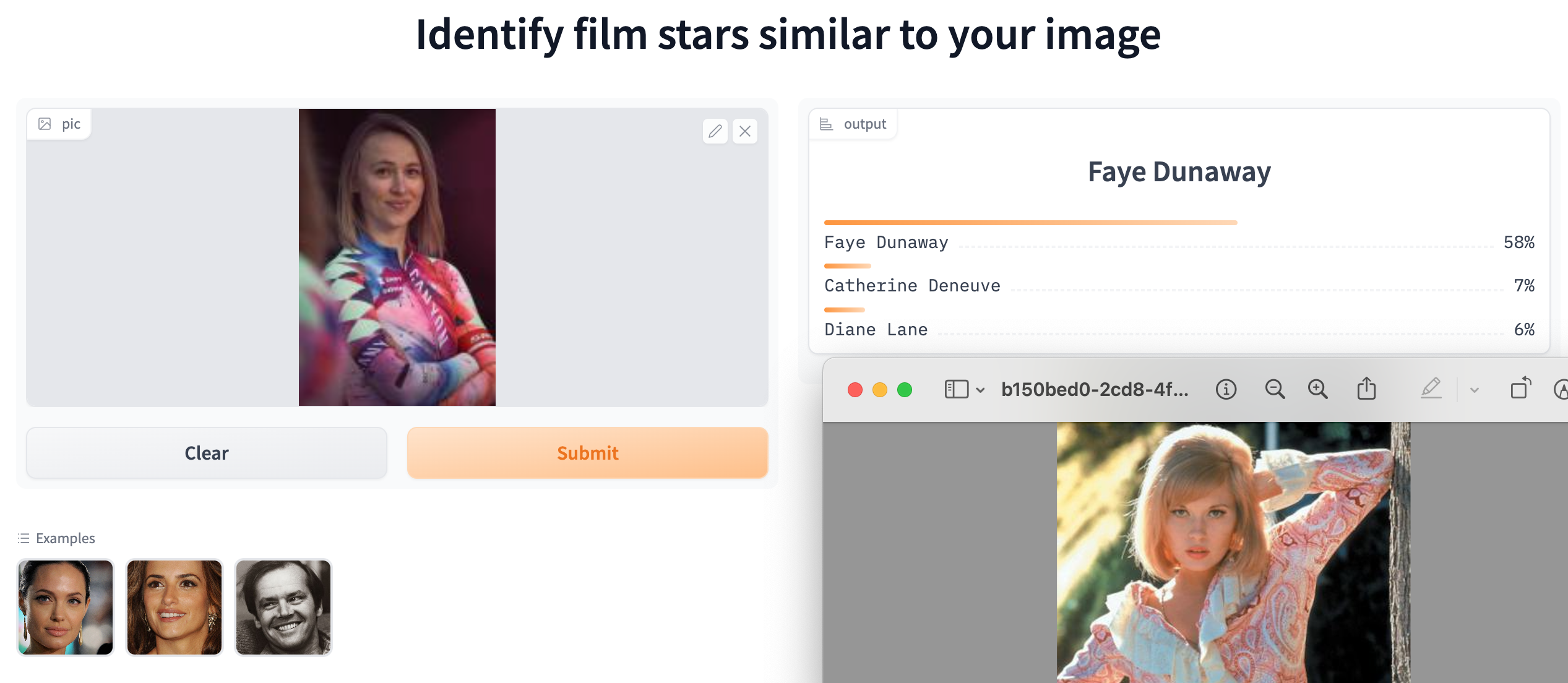Zoom in on the Preview image

[x=1317, y=389]
